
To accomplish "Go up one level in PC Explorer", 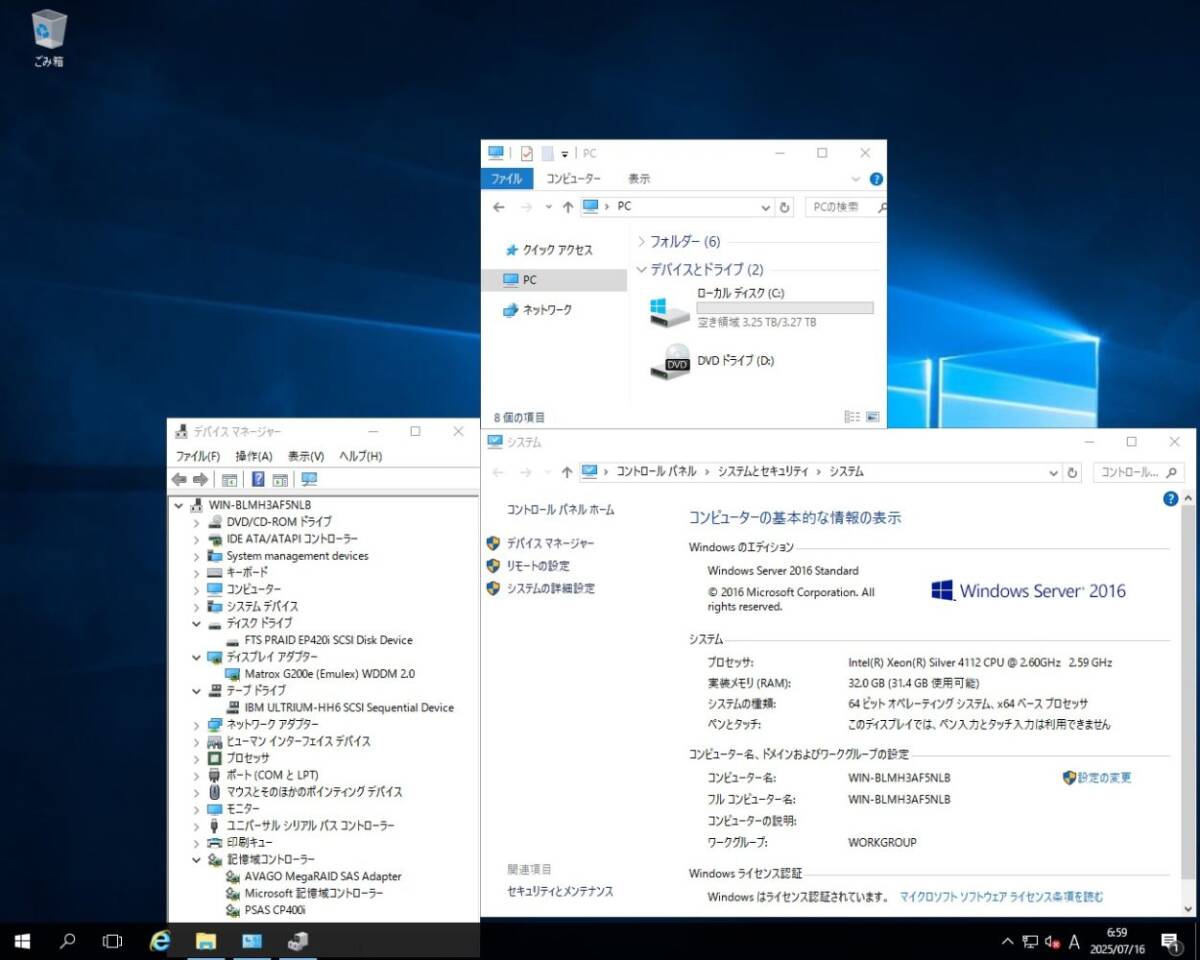I will click(568, 207).
